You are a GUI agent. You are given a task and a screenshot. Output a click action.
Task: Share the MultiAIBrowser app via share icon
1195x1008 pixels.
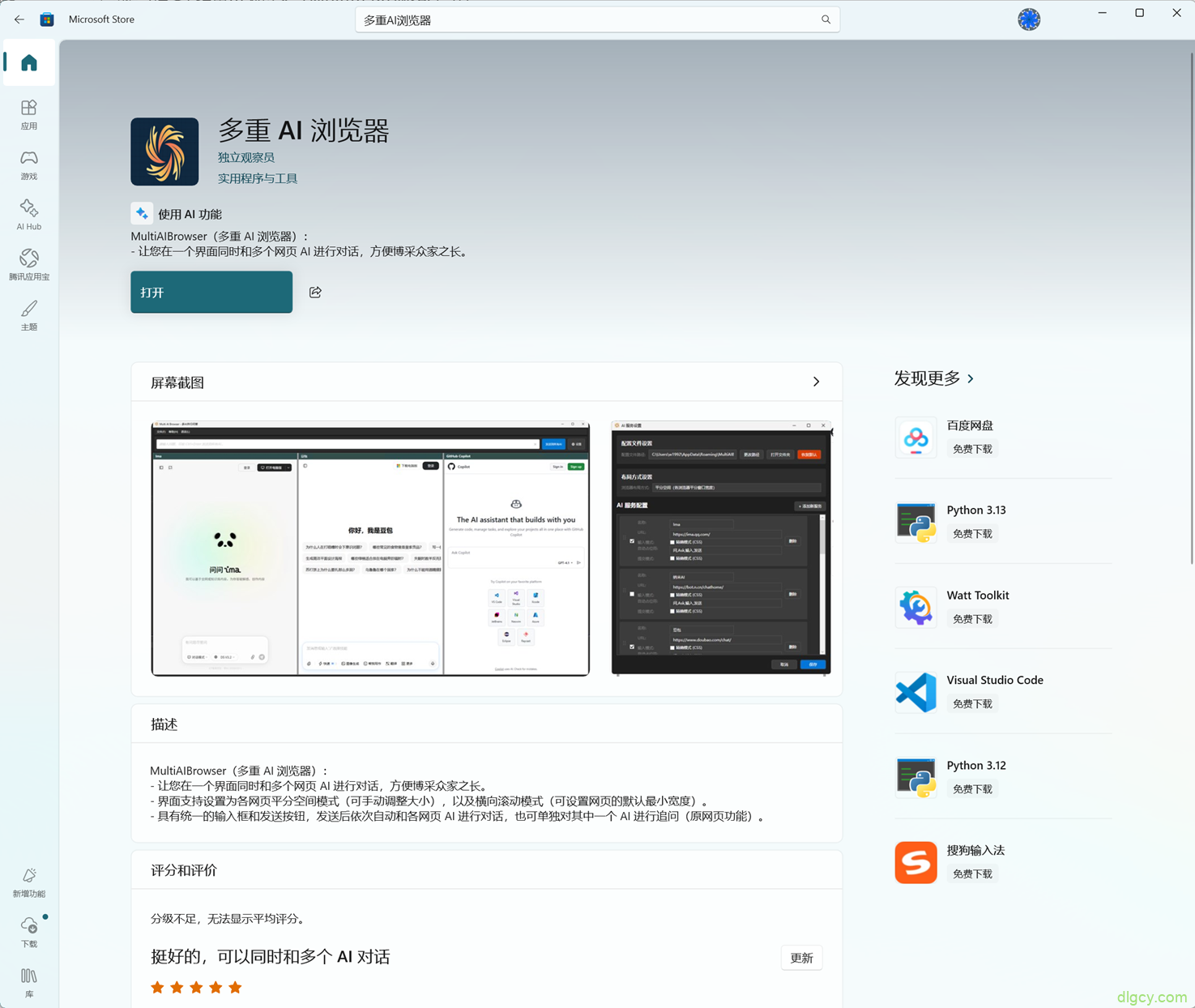pyautogui.click(x=315, y=292)
